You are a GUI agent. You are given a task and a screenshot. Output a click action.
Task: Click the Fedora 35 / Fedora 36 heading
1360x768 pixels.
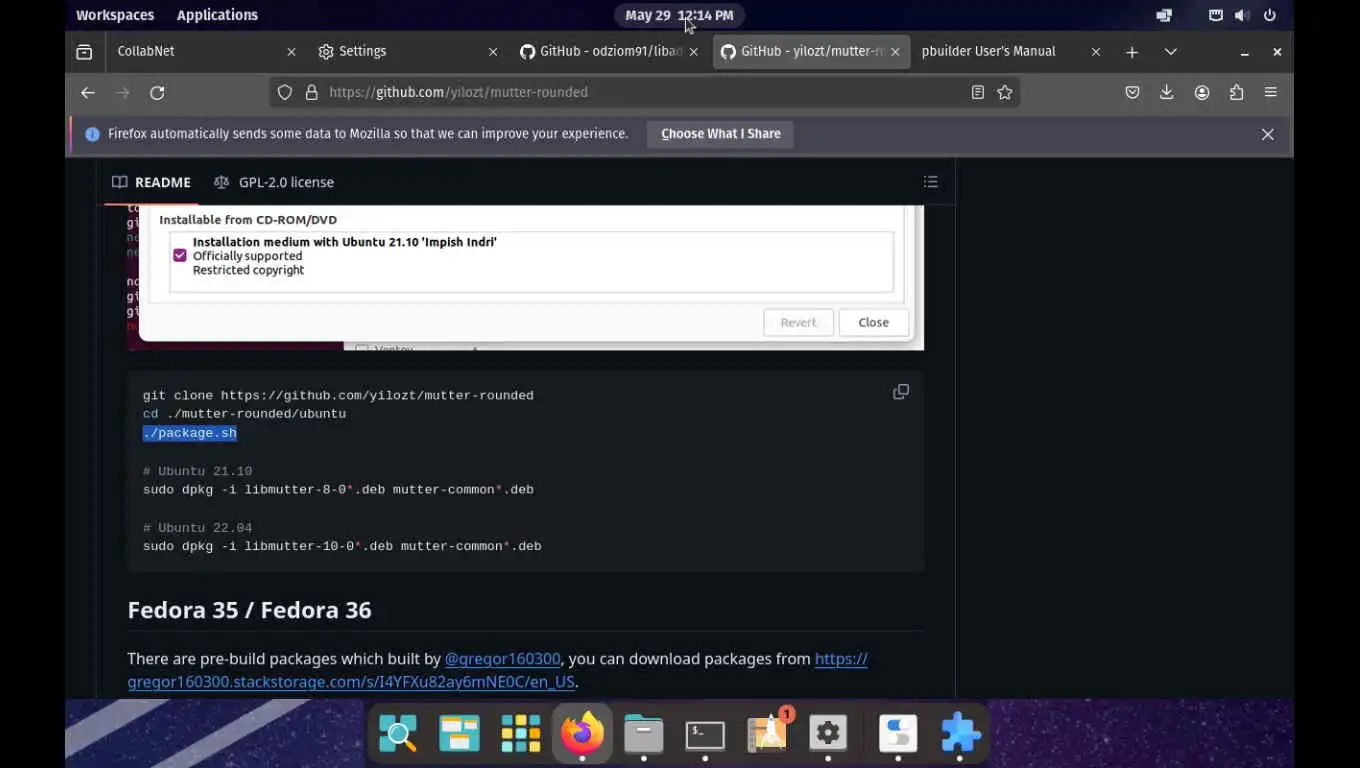click(x=249, y=610)
